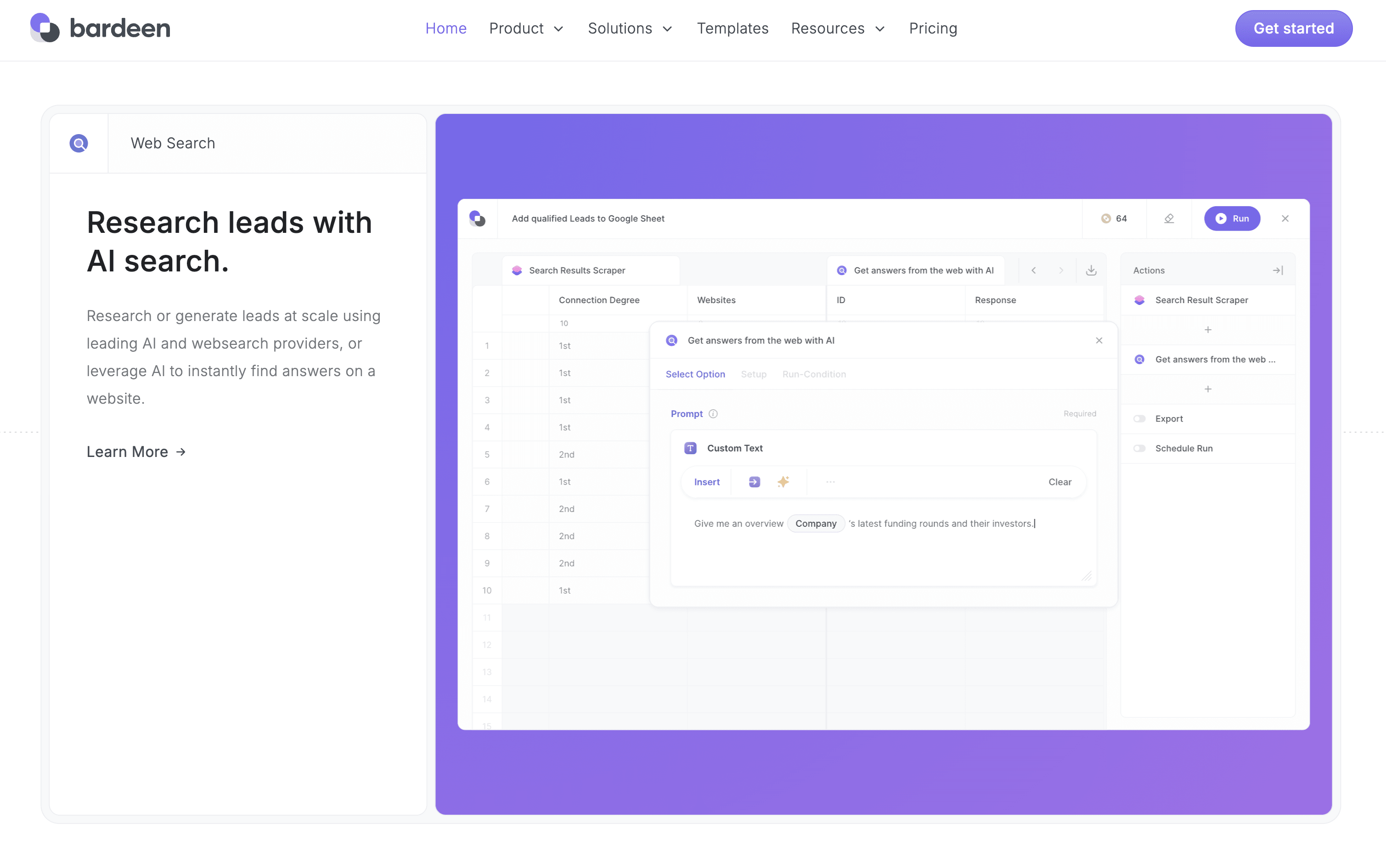Viewport: 1386px width, 868px height.
Task: Click the Search Result Scraper action icon
Action: (1140, 300)
